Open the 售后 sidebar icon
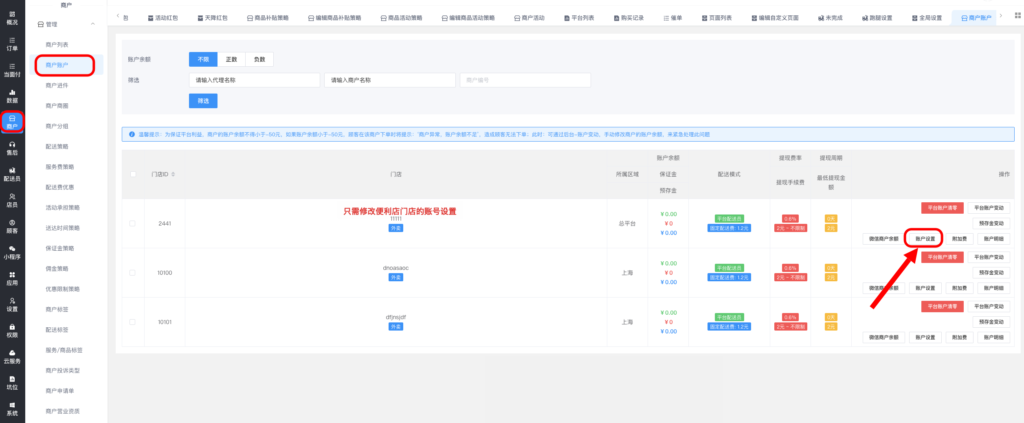 pyautogui.click(x=12, y=148)
